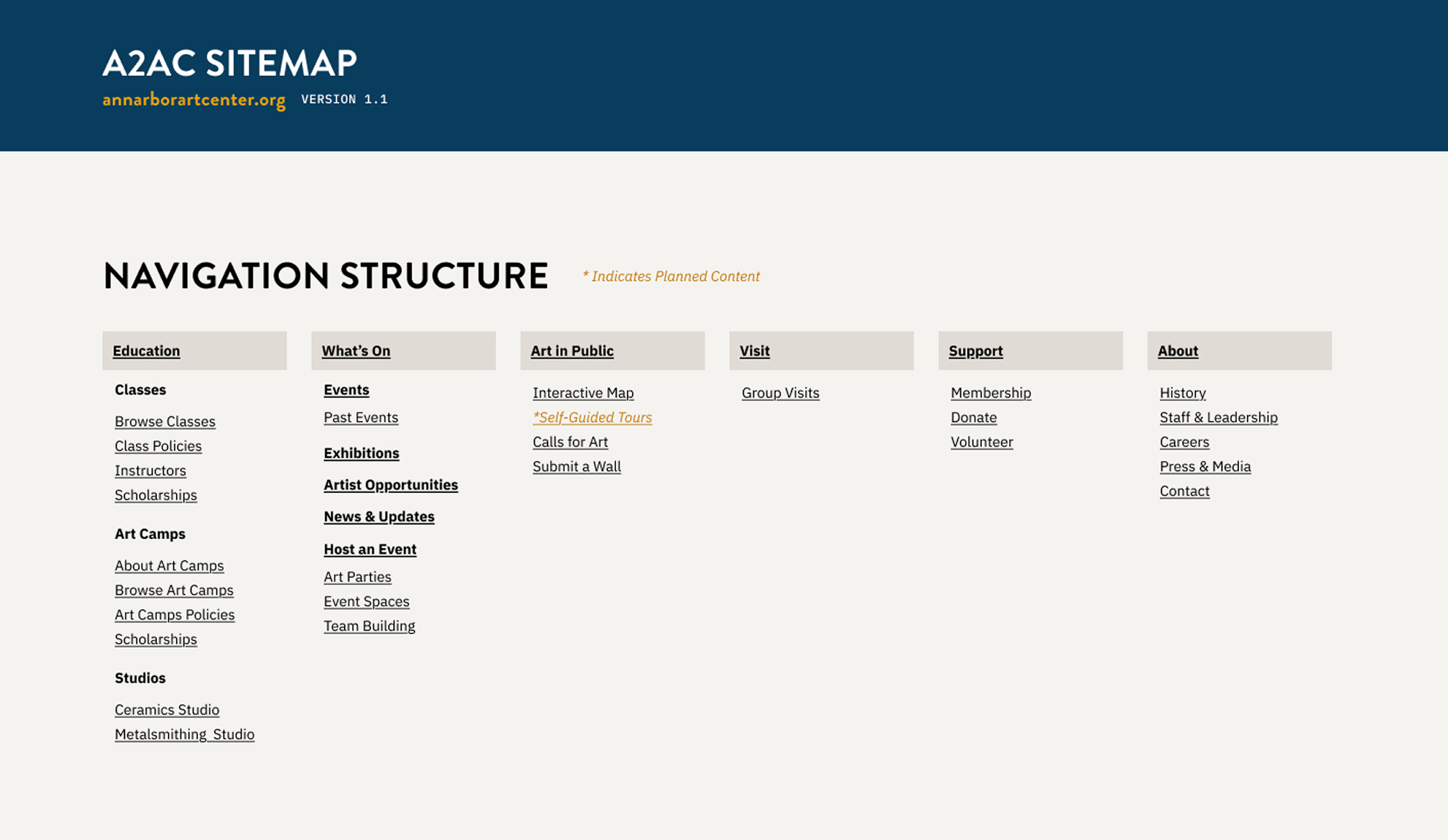The height and width of the screenshot is (840, 1448).
Task: Open the bold Events link
Action: (346, 390)
